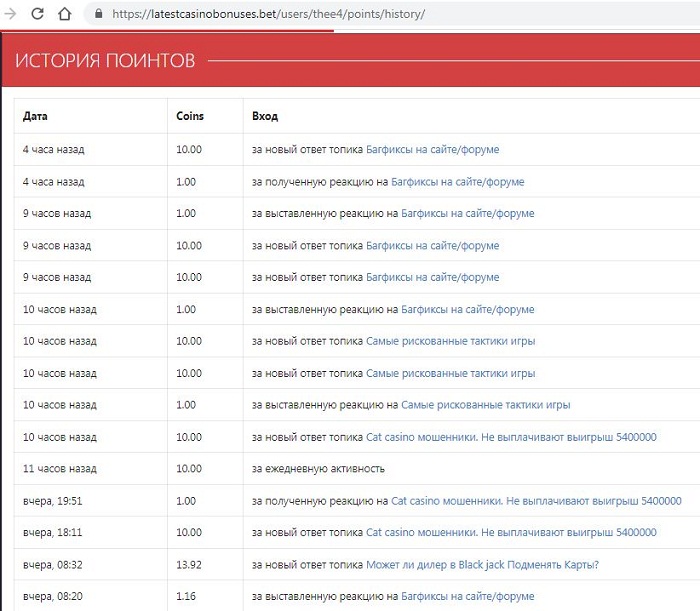The height and width of the screenshot is (611, 700).
Task: Open Багфиксы link in 4 hours ago received-reaction row
Action: click(x=457, y=182)
